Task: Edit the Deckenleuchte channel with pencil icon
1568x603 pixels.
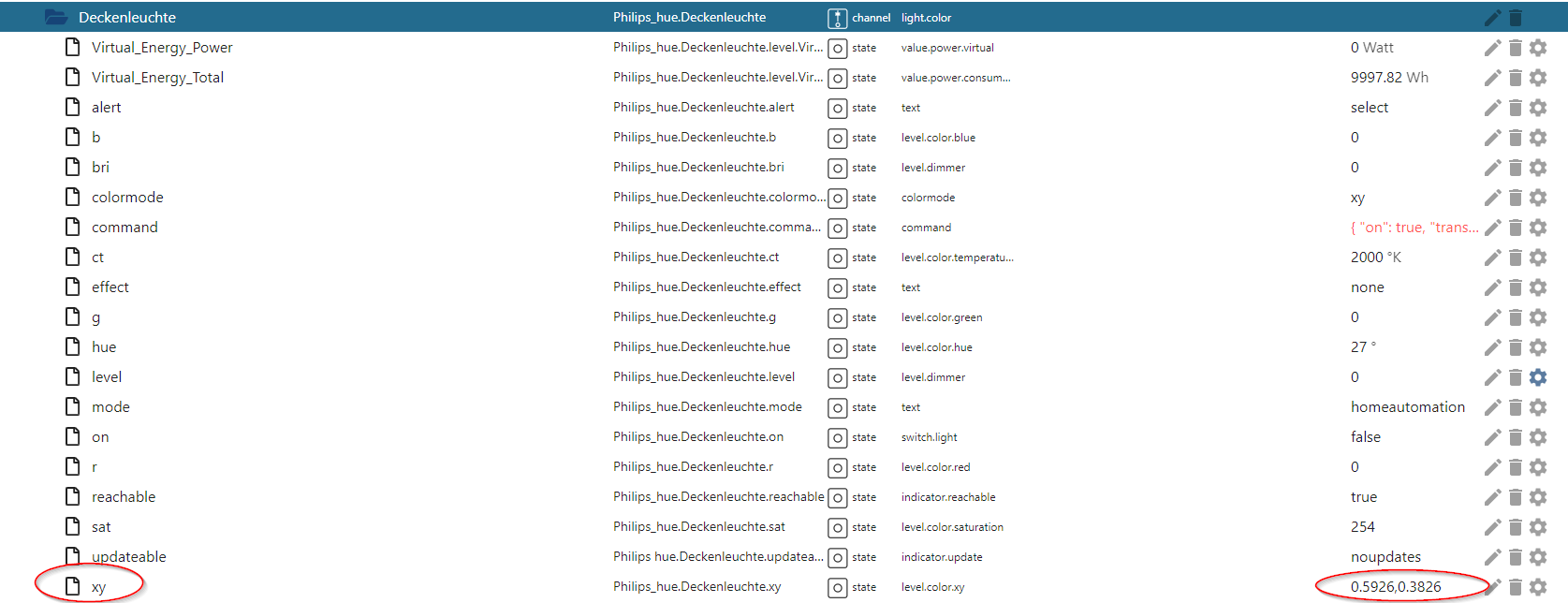Action: pos(1493,18)
